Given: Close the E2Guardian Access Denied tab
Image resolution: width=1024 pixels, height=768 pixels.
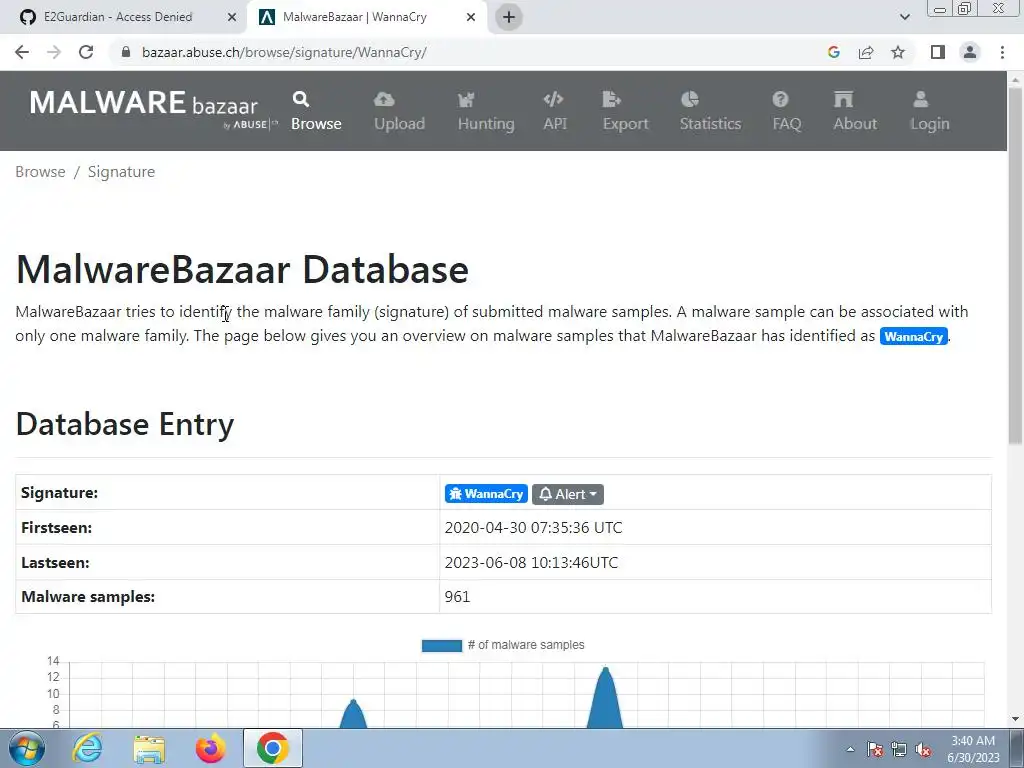Looking at the screenshot, I should (x=232, y=17).
